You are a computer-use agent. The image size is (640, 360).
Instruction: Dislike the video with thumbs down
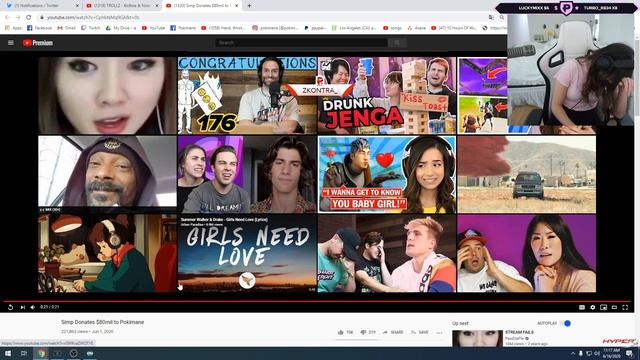point(368,332)
